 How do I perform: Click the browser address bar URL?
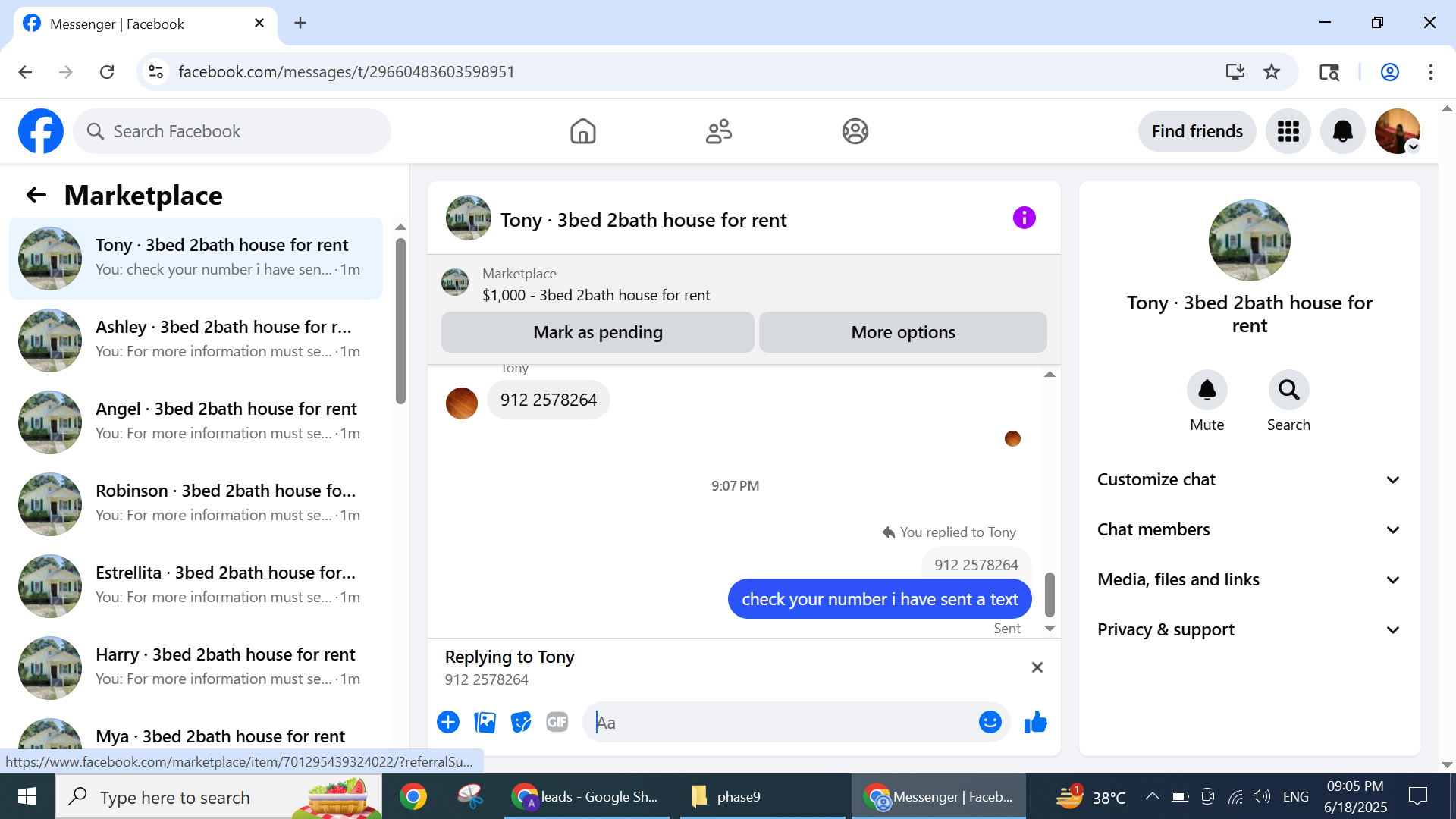pyautogui.click(x=347, y=72)
